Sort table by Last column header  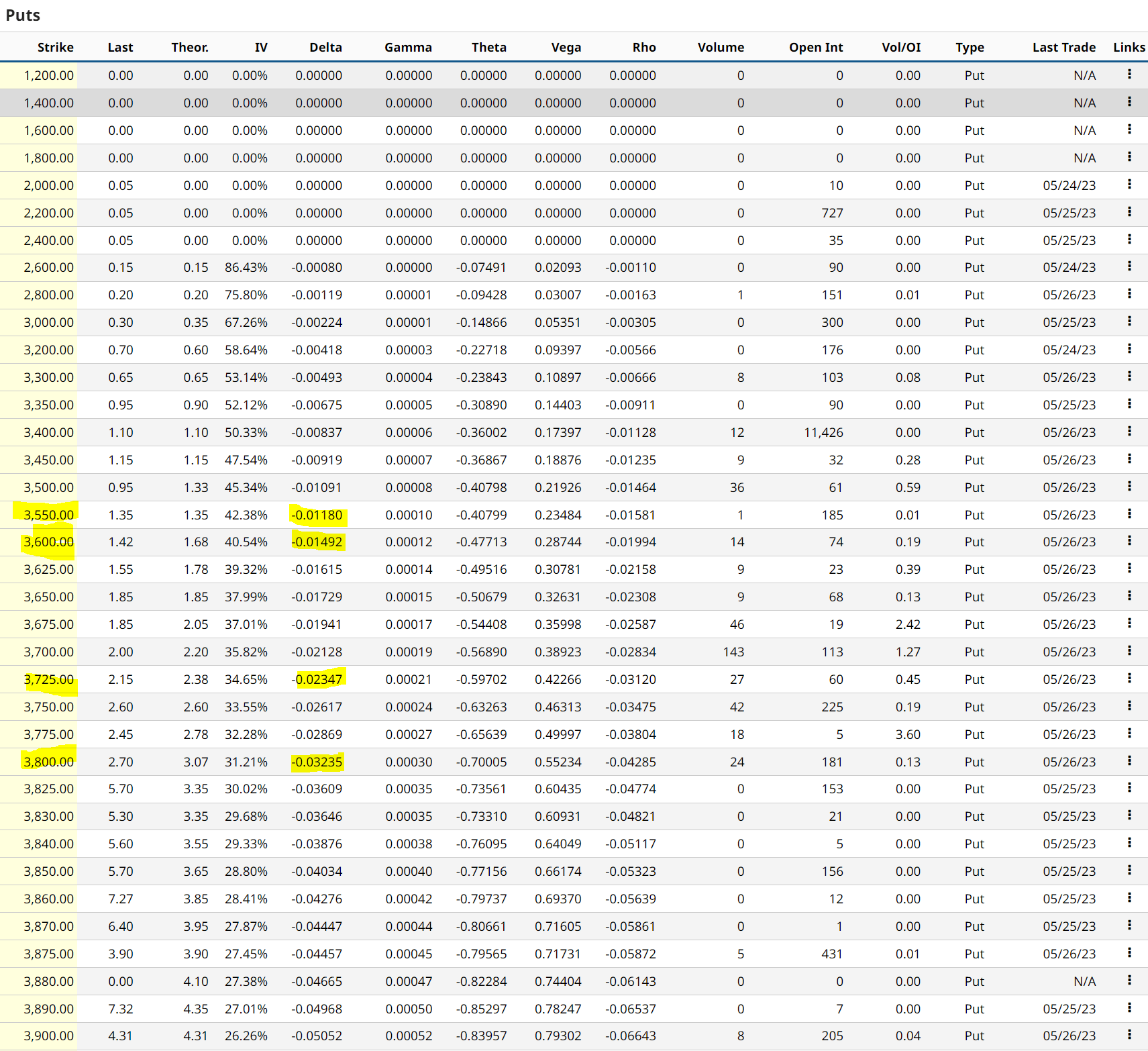(x=120, y=47)
